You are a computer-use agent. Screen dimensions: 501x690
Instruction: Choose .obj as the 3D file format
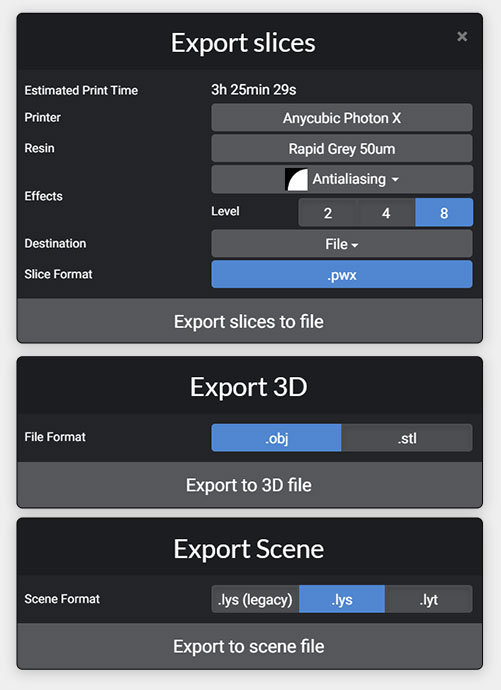pyautogui.click(x=276, y=438)
